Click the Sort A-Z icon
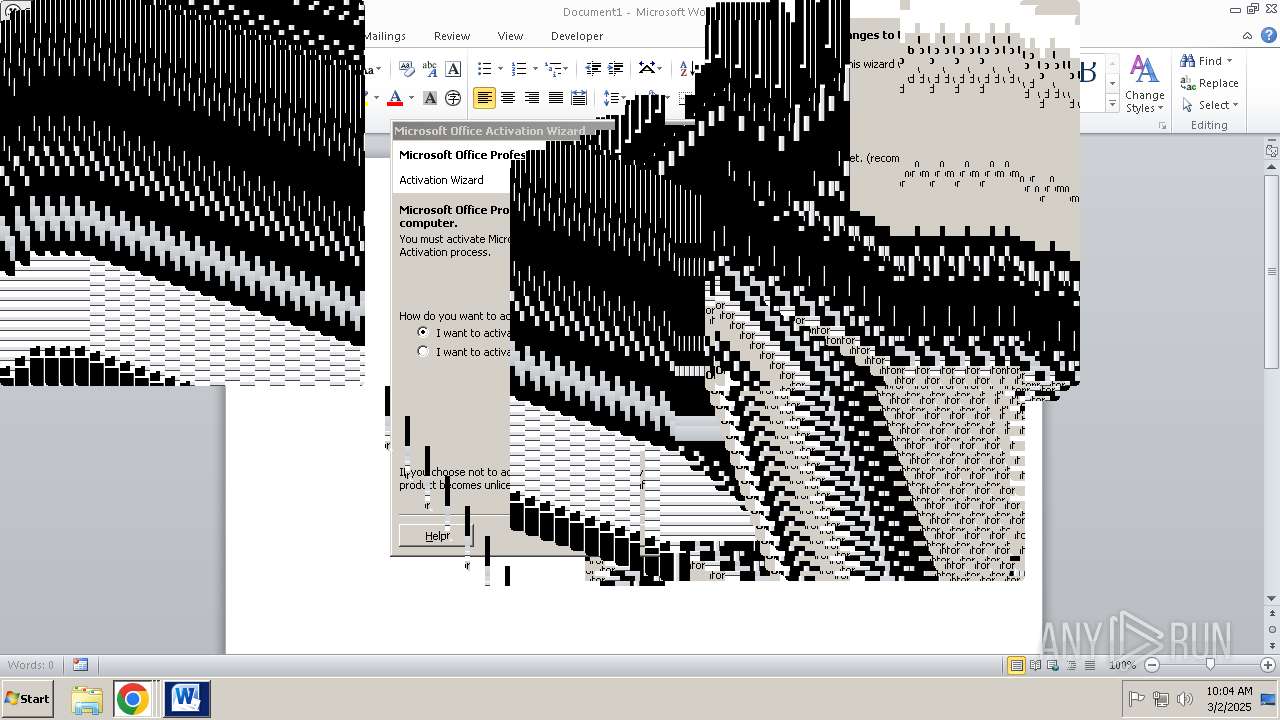This screenshot has height=720, width=1280. pos(685,69)
